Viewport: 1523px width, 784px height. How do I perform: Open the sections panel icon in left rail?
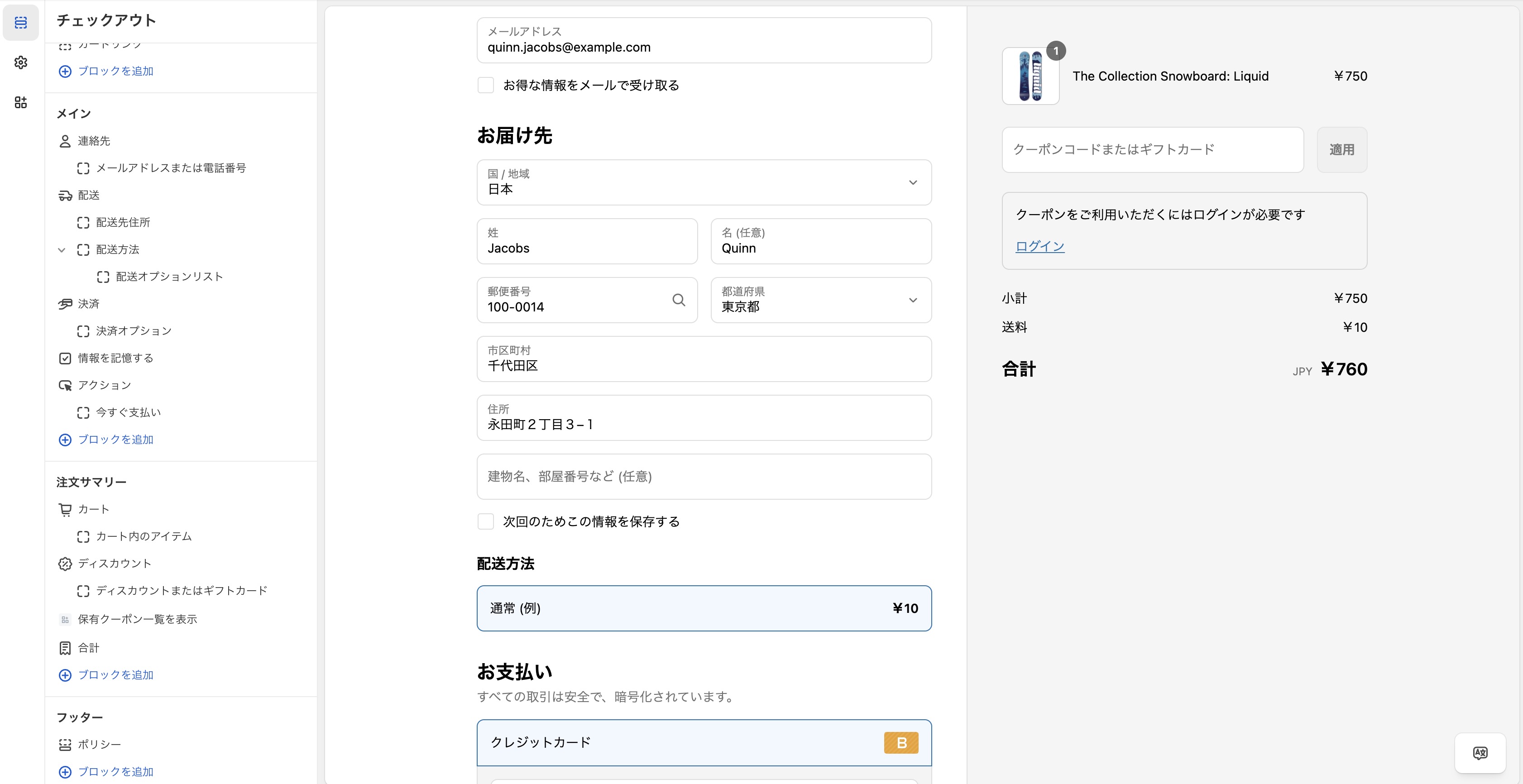[x=21, y=23]
